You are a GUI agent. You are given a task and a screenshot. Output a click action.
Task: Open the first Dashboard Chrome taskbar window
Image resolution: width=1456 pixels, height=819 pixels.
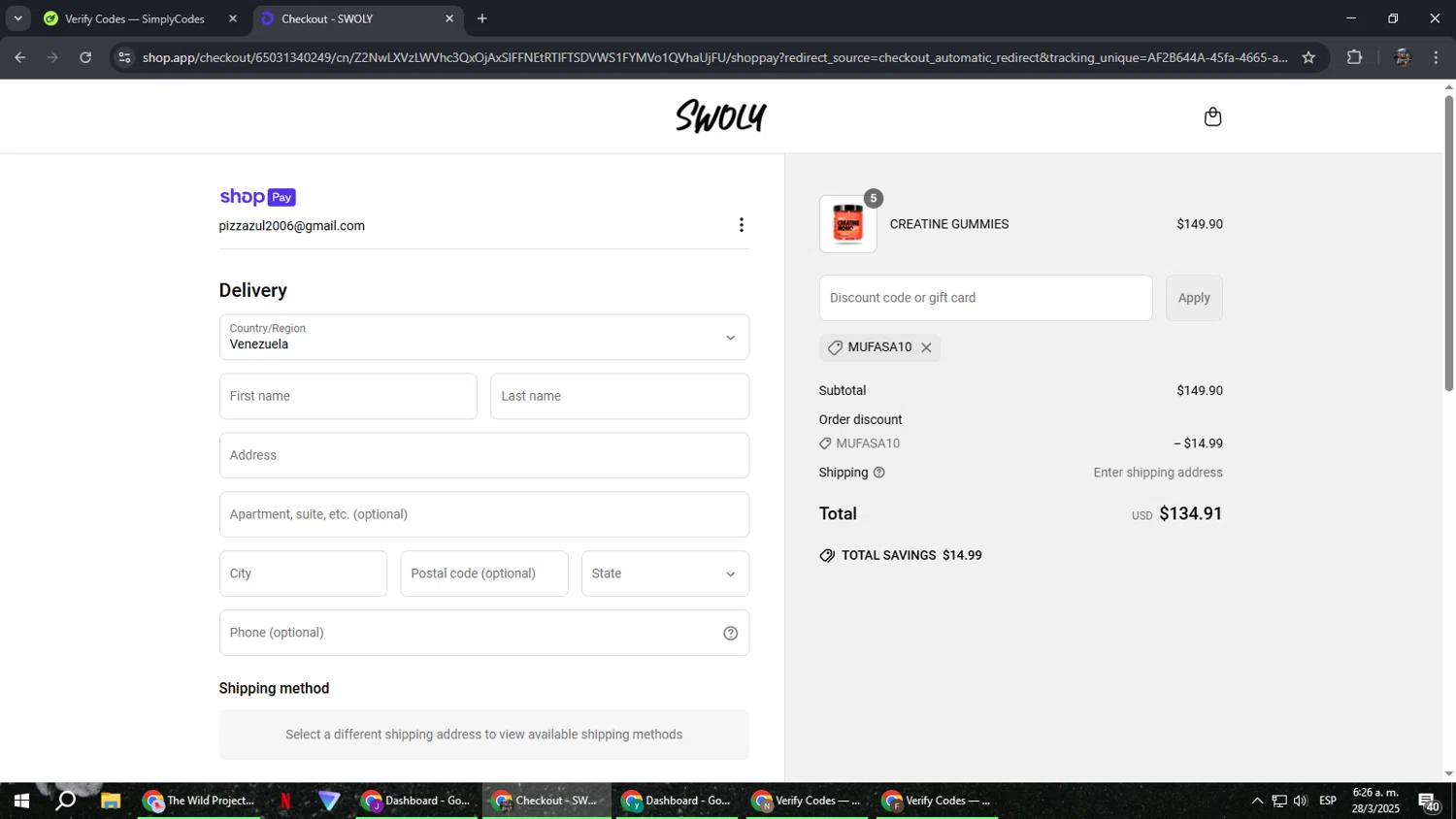[x=415, y=801]
